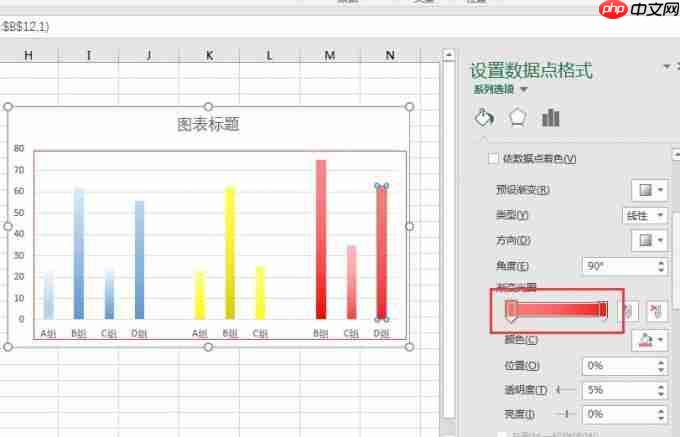This screenshot has width=680, height=437.
Task: Click the 颜色 fill color bucket icon
Action: (x=645, y=340)
